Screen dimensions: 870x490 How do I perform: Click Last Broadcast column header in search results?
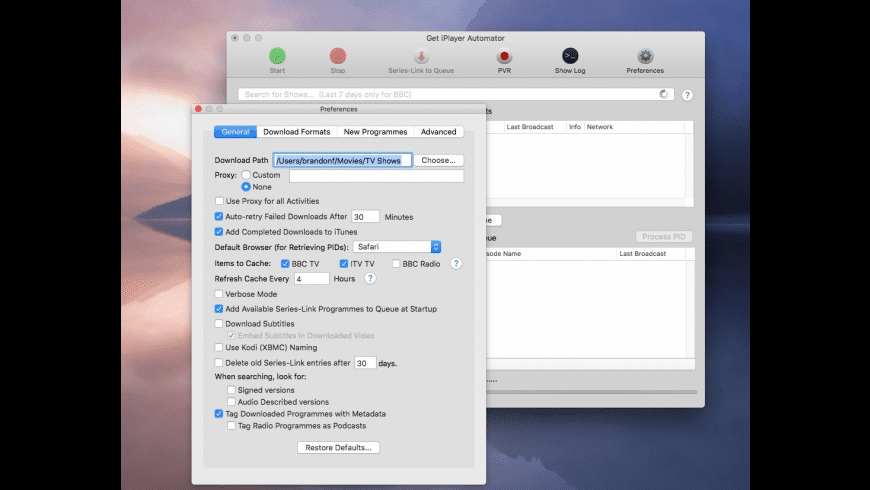534,127
